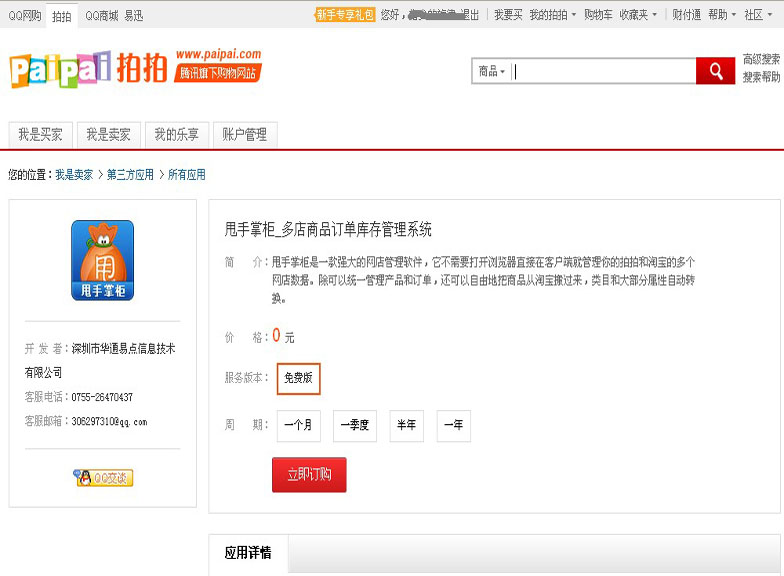Open the Paipai logo homepage
Image resolution: width=784 pixels, height=576 pixels.
(x=88, y=69)
